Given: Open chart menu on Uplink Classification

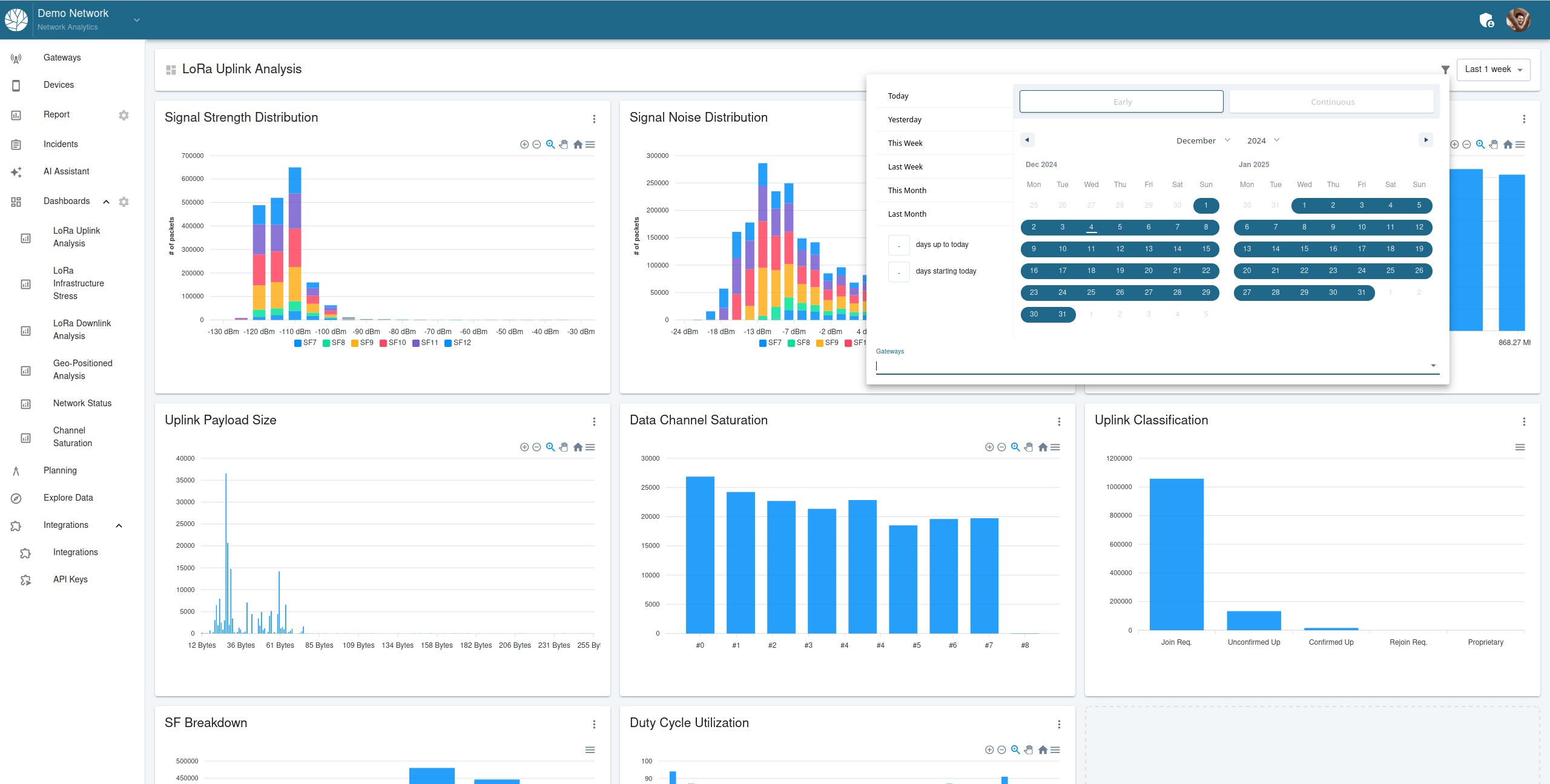Looking at the screenshot, I should coord(1520,447).
